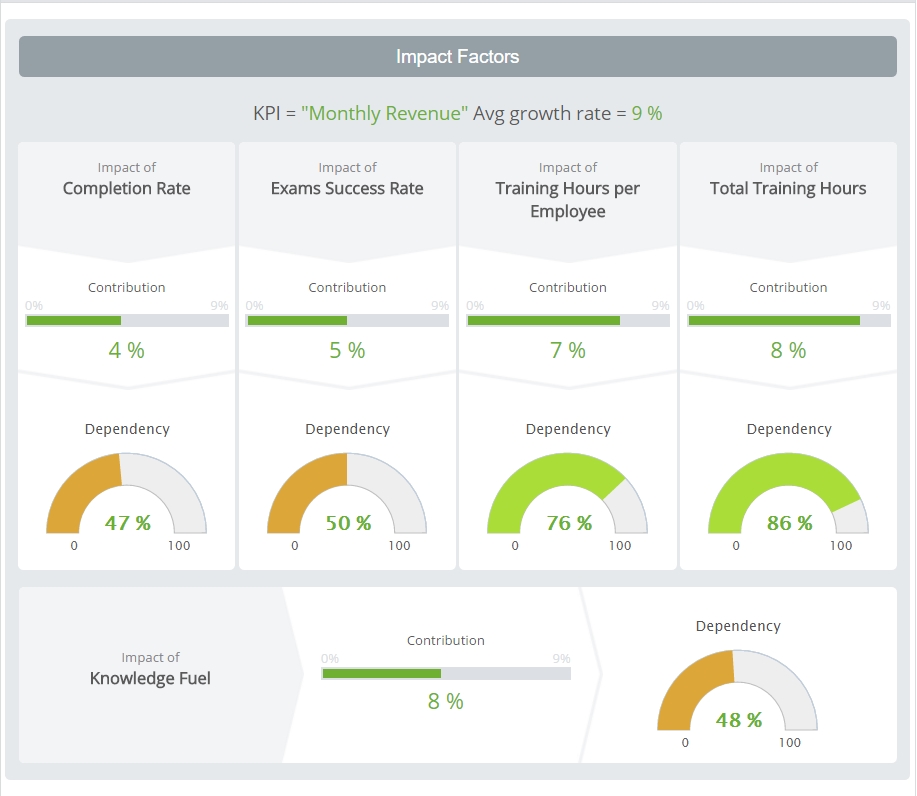Click the Total Training Hours dependency gauge arc
Screen dimensions: 917x796
pyautogui.click(x=788, y=492)
